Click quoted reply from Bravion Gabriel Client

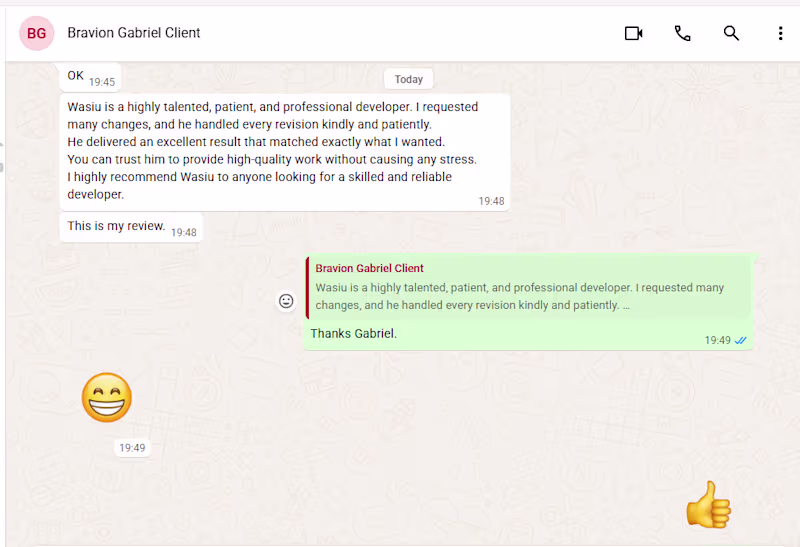[529, 288]
